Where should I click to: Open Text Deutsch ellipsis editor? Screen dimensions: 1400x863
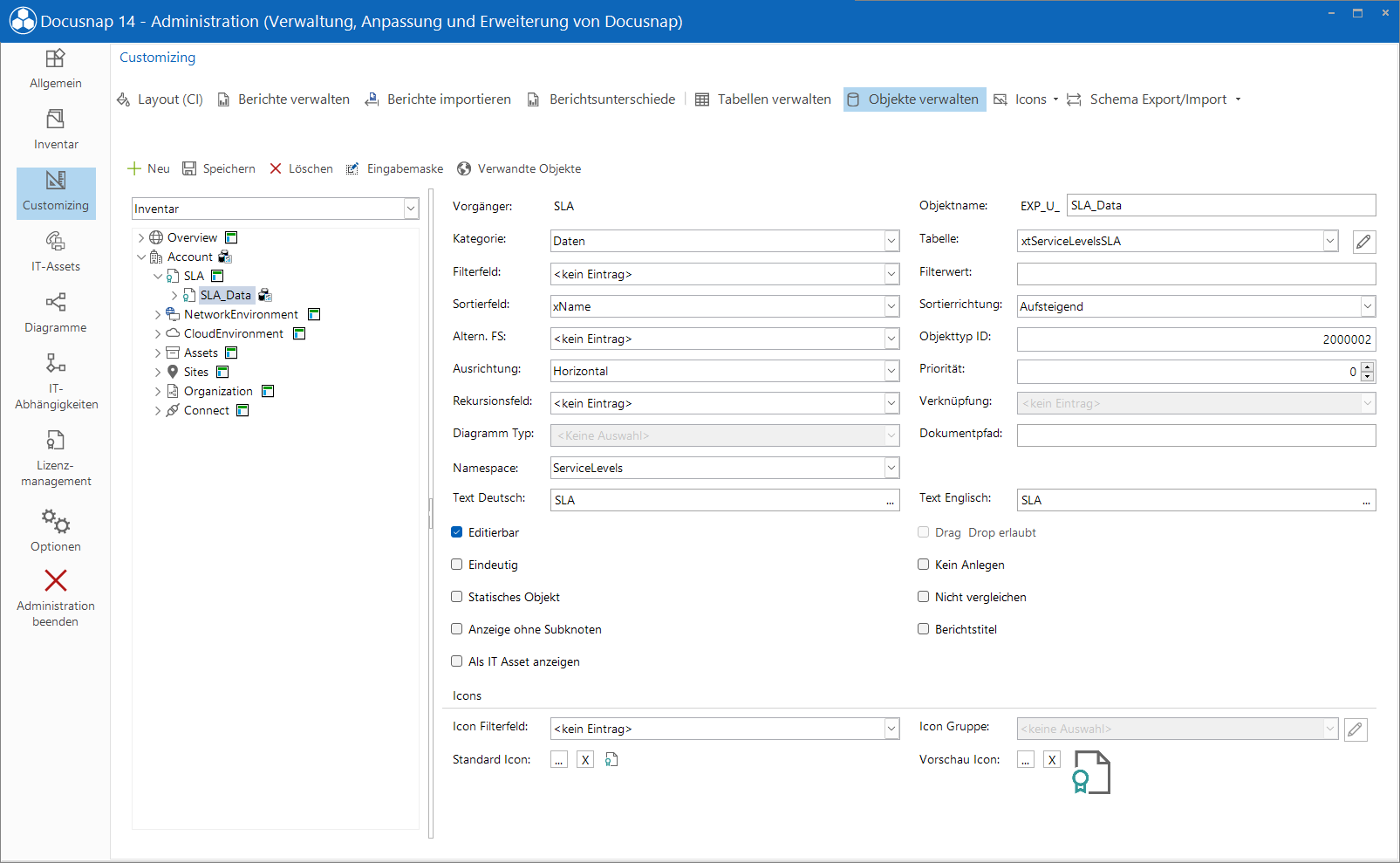[891, 501]
